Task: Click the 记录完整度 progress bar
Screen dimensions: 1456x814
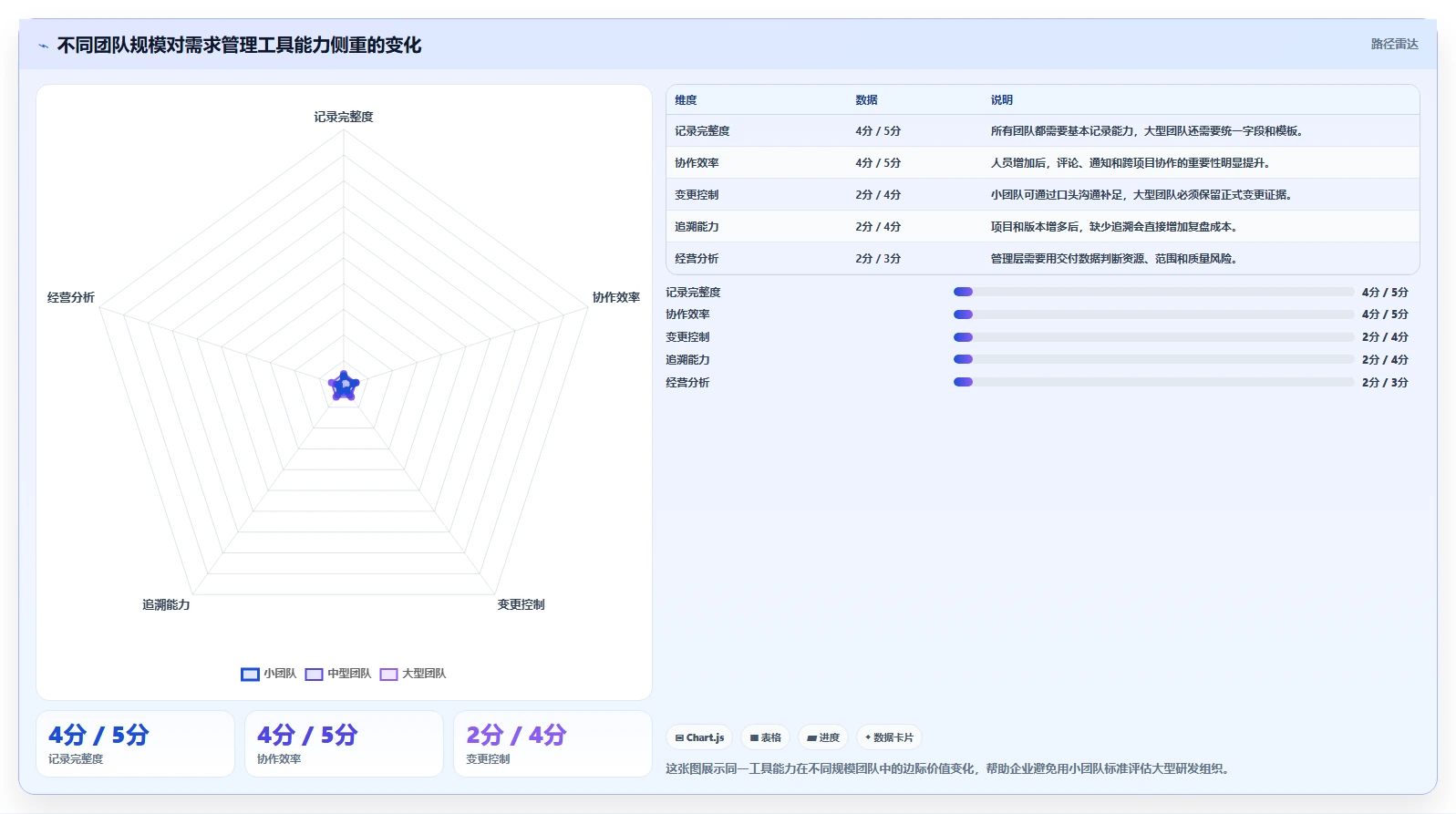Action: click(x=1153, y=292)
